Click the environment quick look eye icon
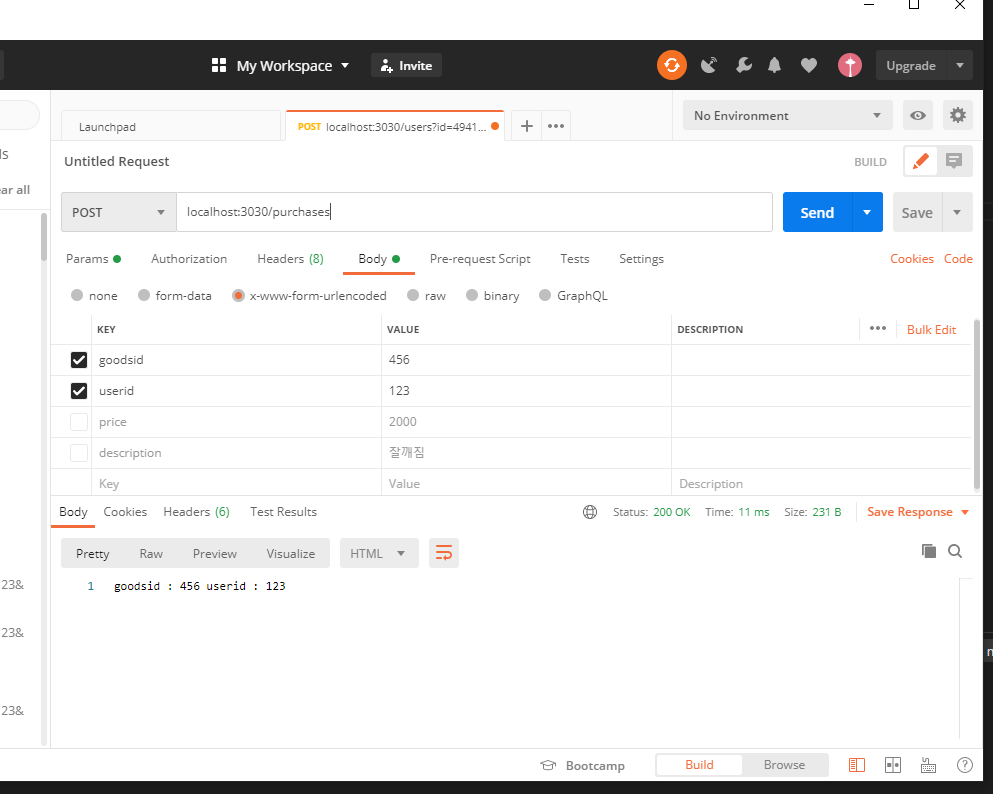The height and width of the screenshot is (794, 993). [x=918, y=115]
